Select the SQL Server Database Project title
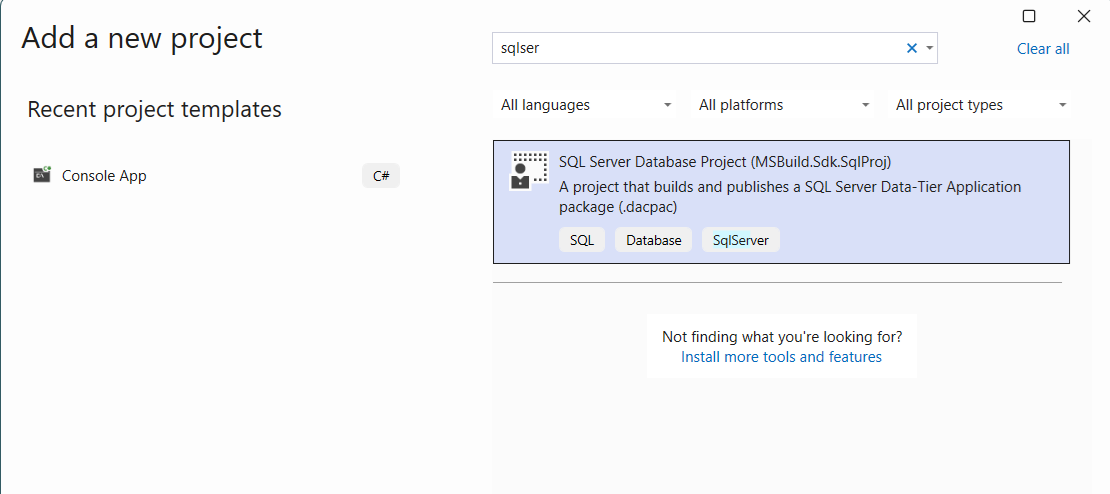 (724, 161)
